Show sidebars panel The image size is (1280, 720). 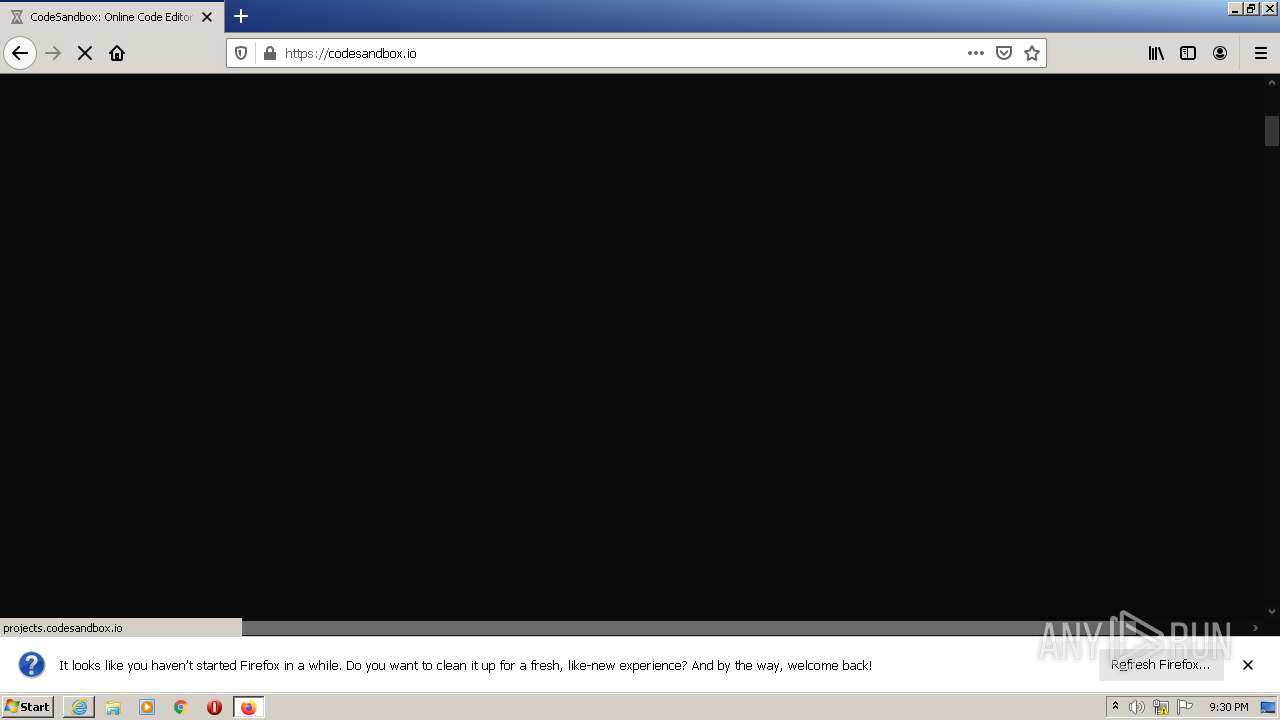[1188, 53]
